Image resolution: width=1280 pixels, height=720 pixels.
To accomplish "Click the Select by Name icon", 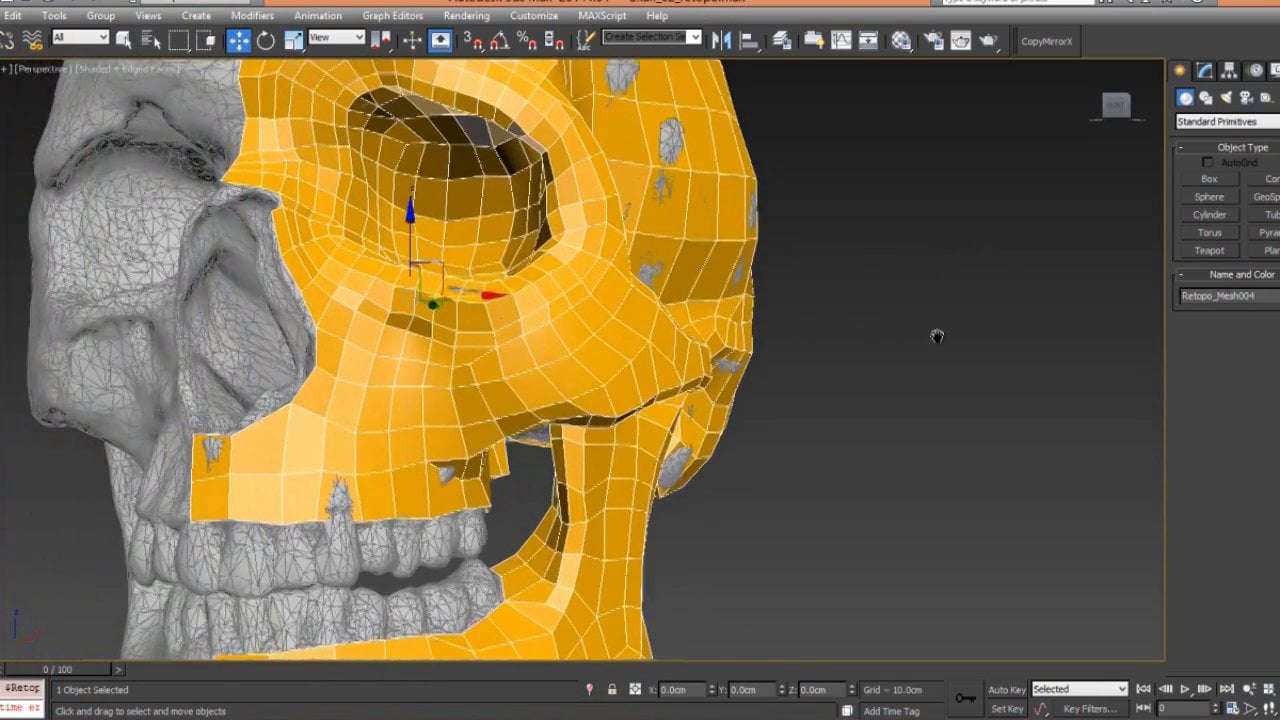I will click(151, 40).
